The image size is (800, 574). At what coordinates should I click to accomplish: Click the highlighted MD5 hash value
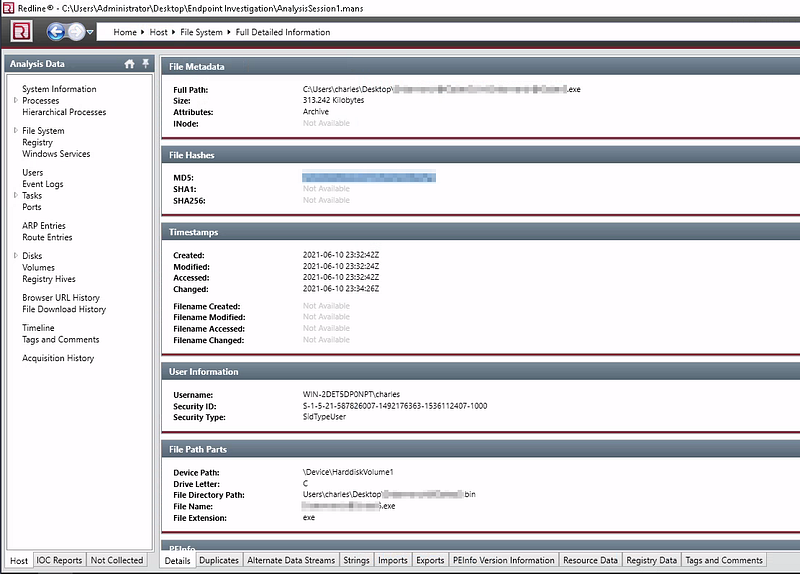(368, 177)
